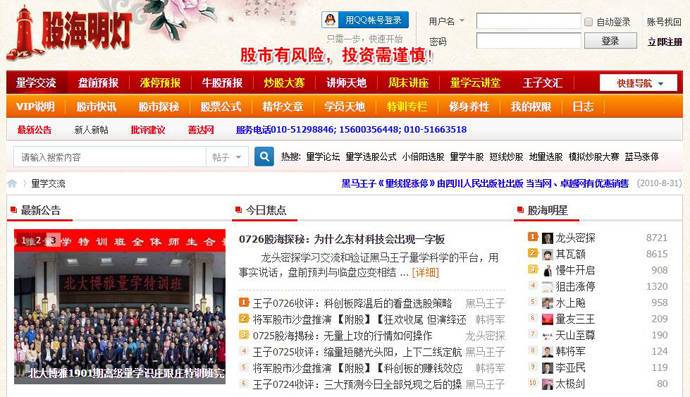Click hot search term 量学论坛

pyautogui.click(x=323, y=157)
